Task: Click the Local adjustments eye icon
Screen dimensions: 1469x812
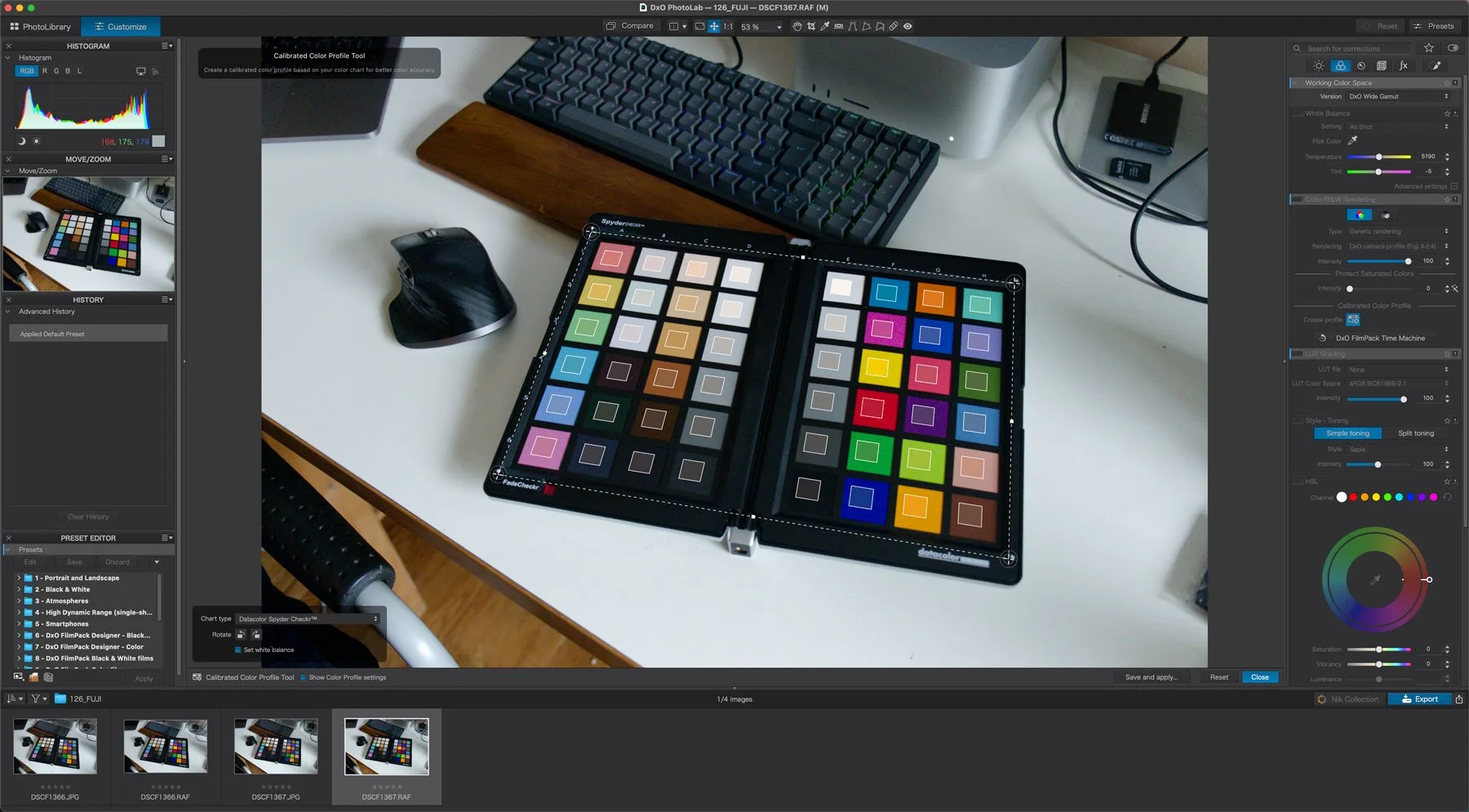Action: [x=908, y=26]
